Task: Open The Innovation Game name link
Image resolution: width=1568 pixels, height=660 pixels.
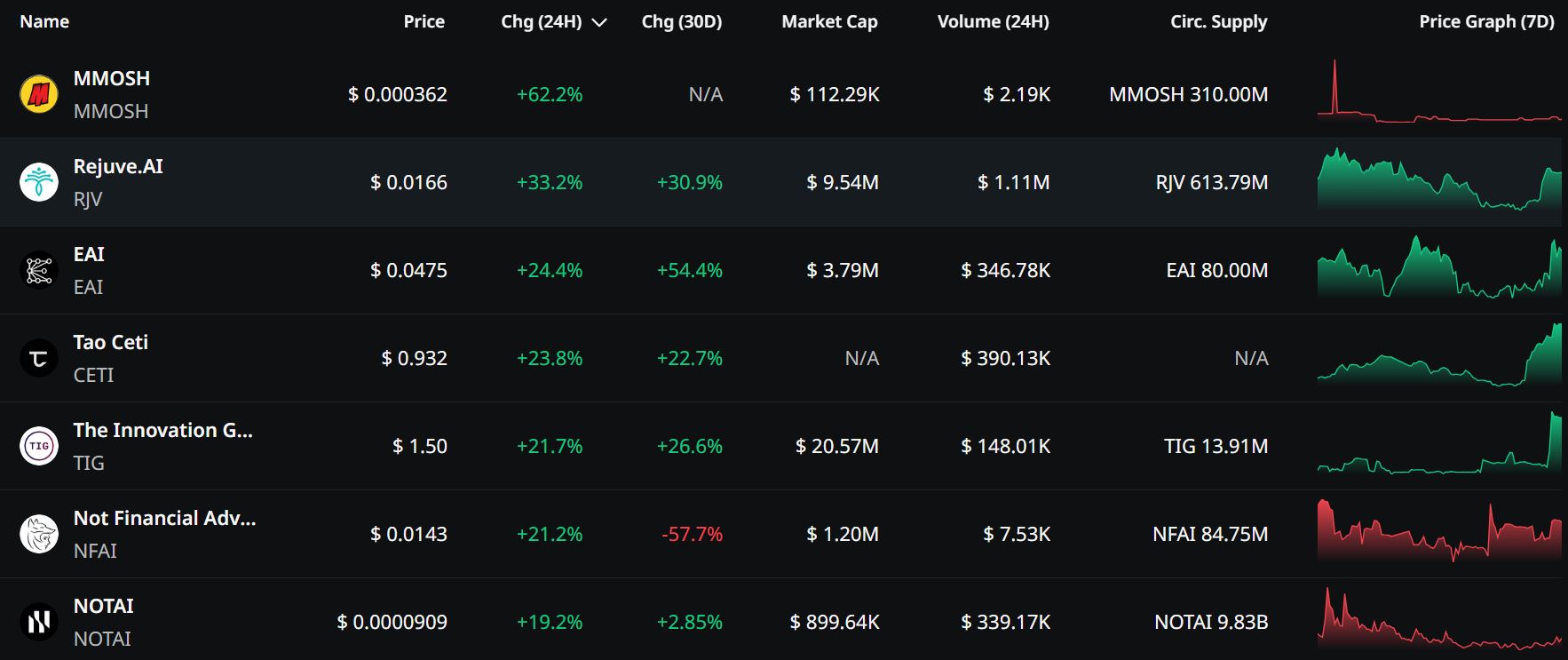Action: click(162, 430)
